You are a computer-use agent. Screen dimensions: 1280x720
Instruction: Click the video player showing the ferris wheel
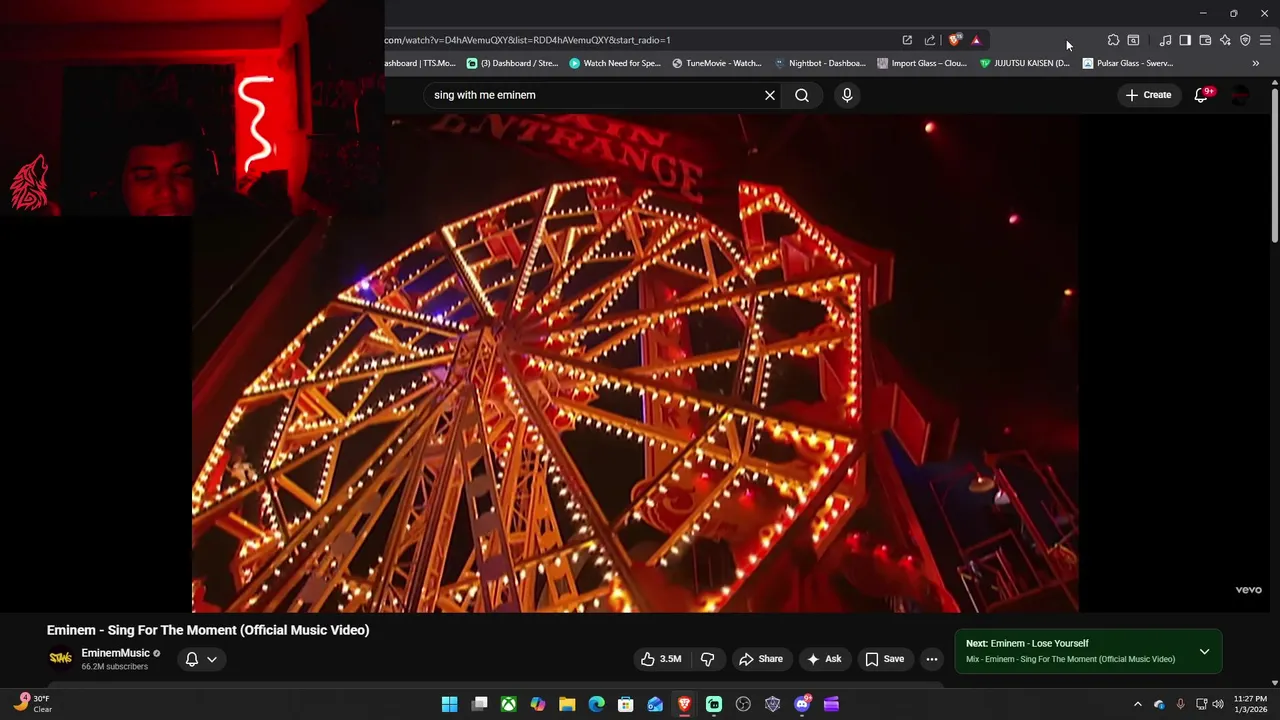tap(635, 362)
